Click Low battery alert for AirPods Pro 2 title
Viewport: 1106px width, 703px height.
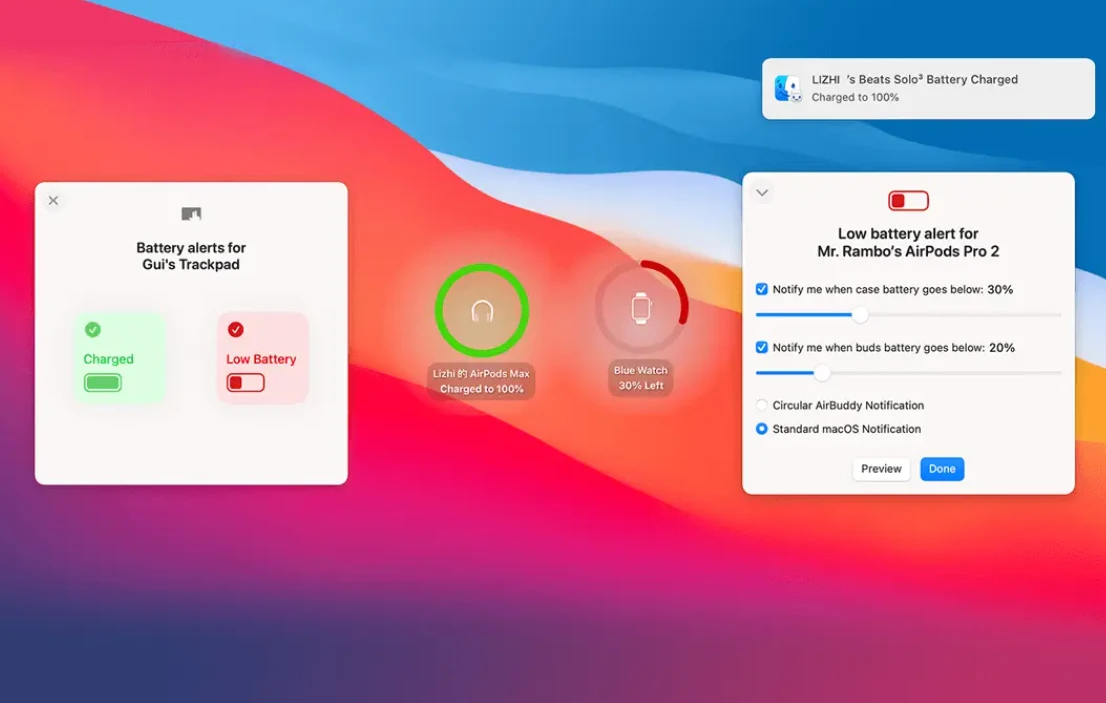click(x=908, y=243)
